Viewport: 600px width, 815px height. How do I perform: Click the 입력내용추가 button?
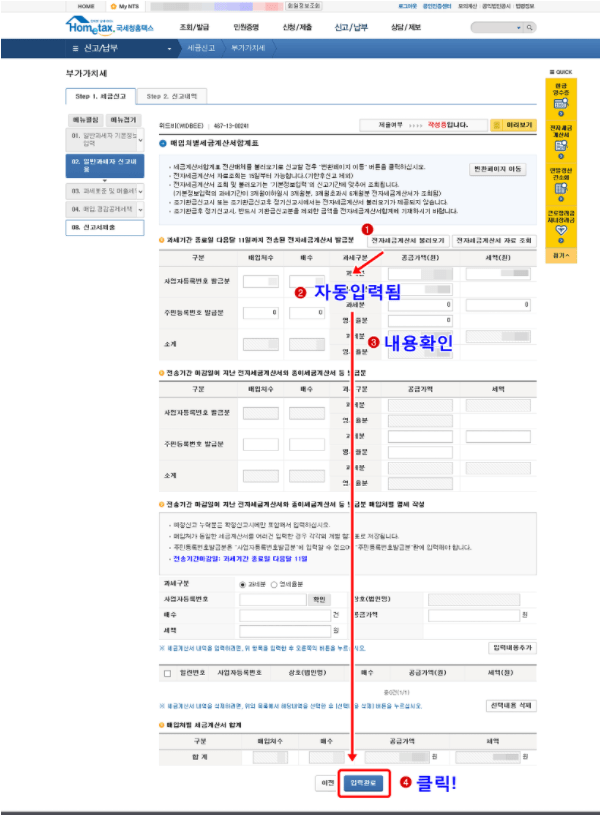(x=513, y=648)
